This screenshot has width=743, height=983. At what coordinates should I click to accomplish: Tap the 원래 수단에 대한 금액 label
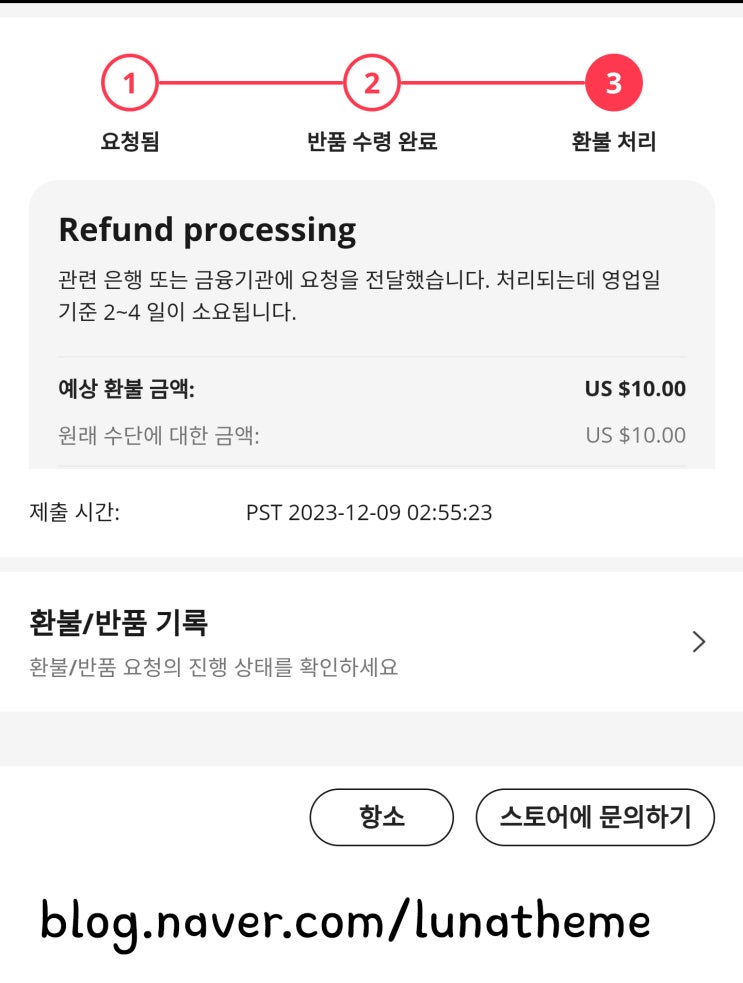(159, 436)
